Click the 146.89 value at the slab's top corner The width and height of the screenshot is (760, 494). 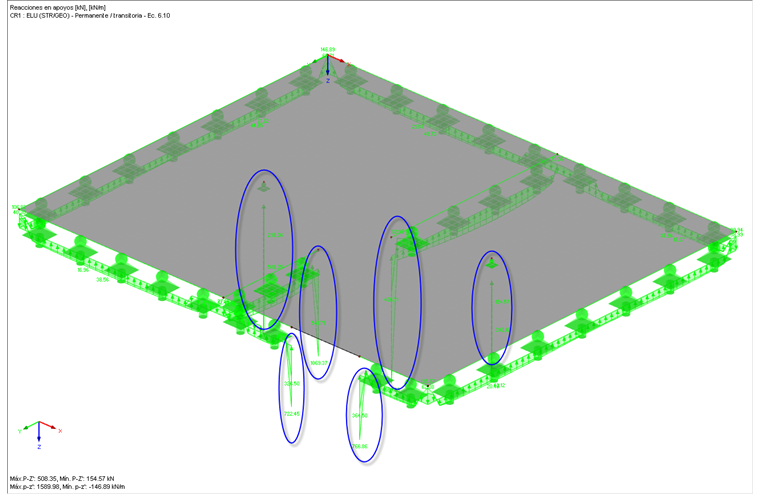click(x=328, y=49)
